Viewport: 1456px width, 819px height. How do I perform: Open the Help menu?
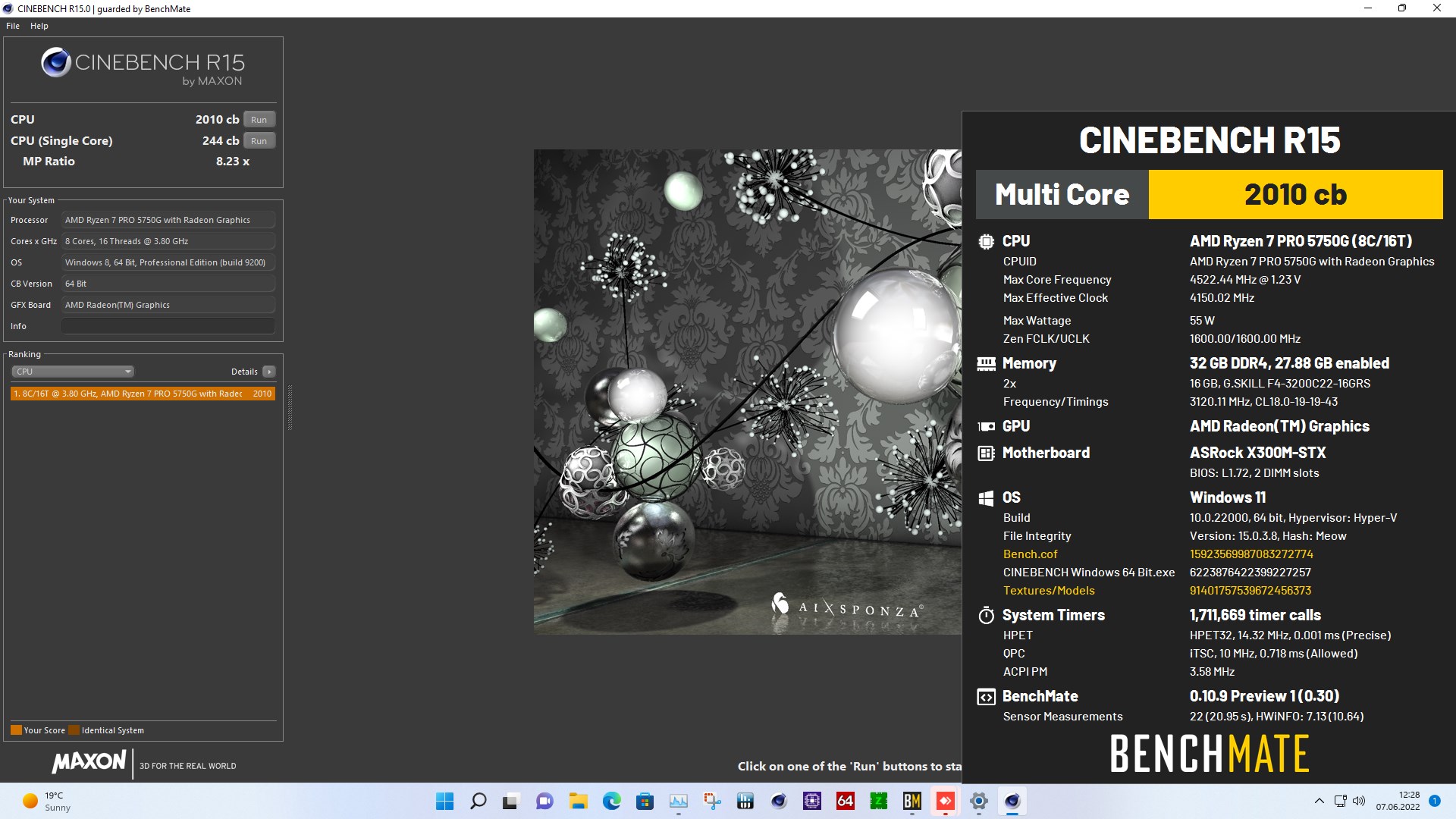(x=39, y=26)
